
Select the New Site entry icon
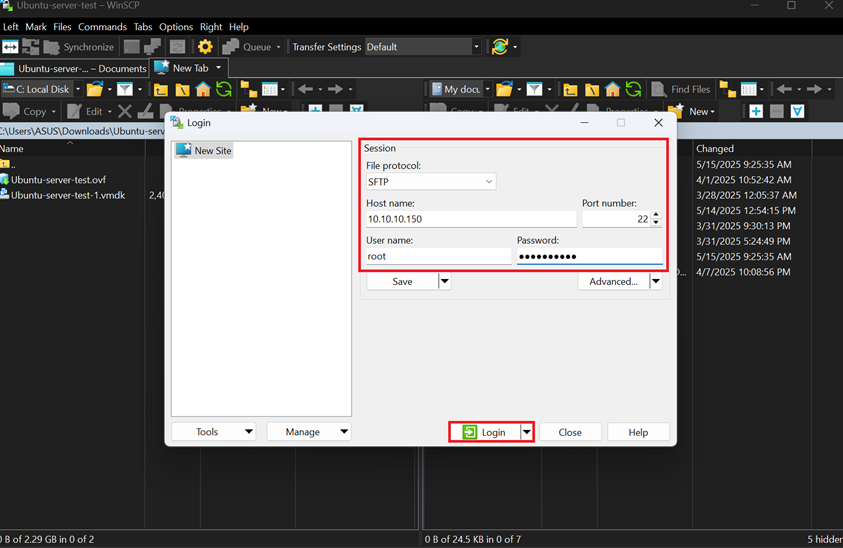[x=184, y=151]
